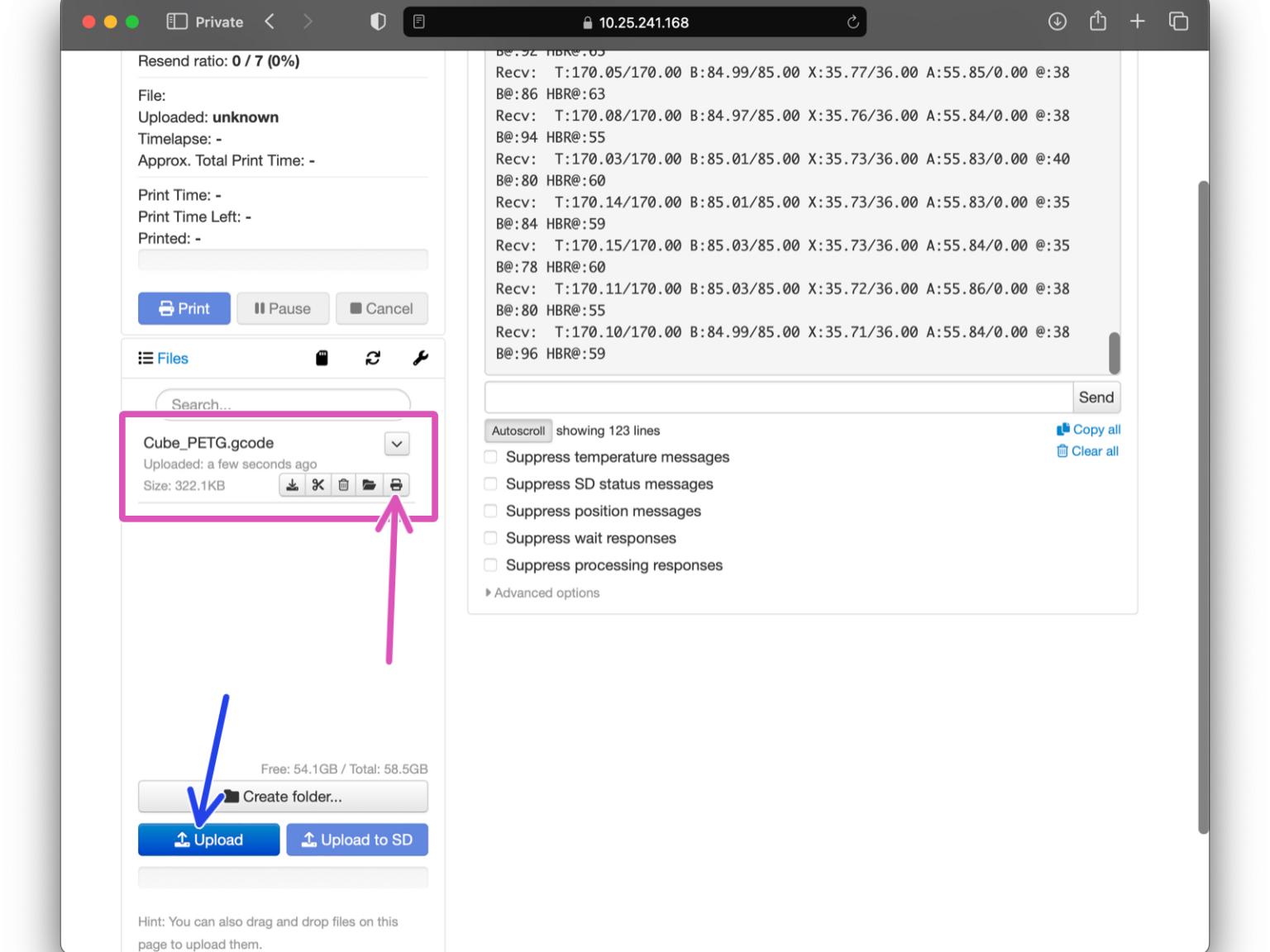Click Copy all terminal output link
This screenshot has width=1270, height=952.
tap(1089, 430)
